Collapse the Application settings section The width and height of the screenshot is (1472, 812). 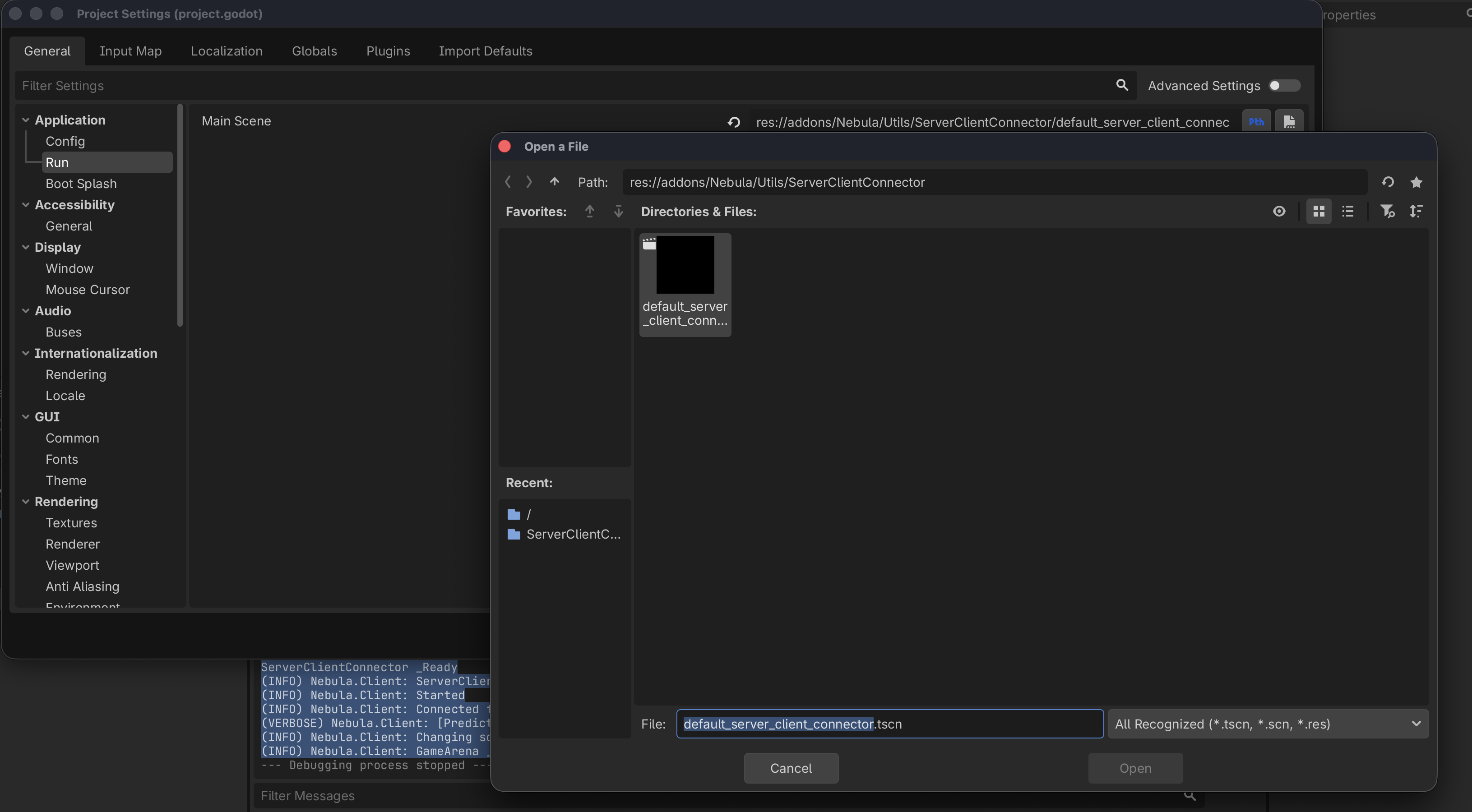[26, 120]
